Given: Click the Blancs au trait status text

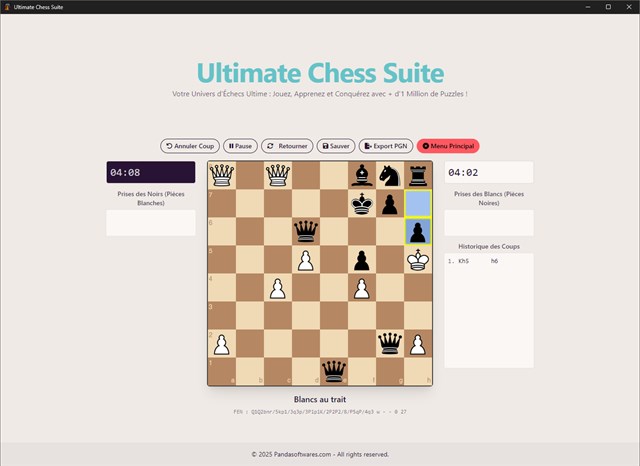Looking at the screenshot, I should coord(320,399).
